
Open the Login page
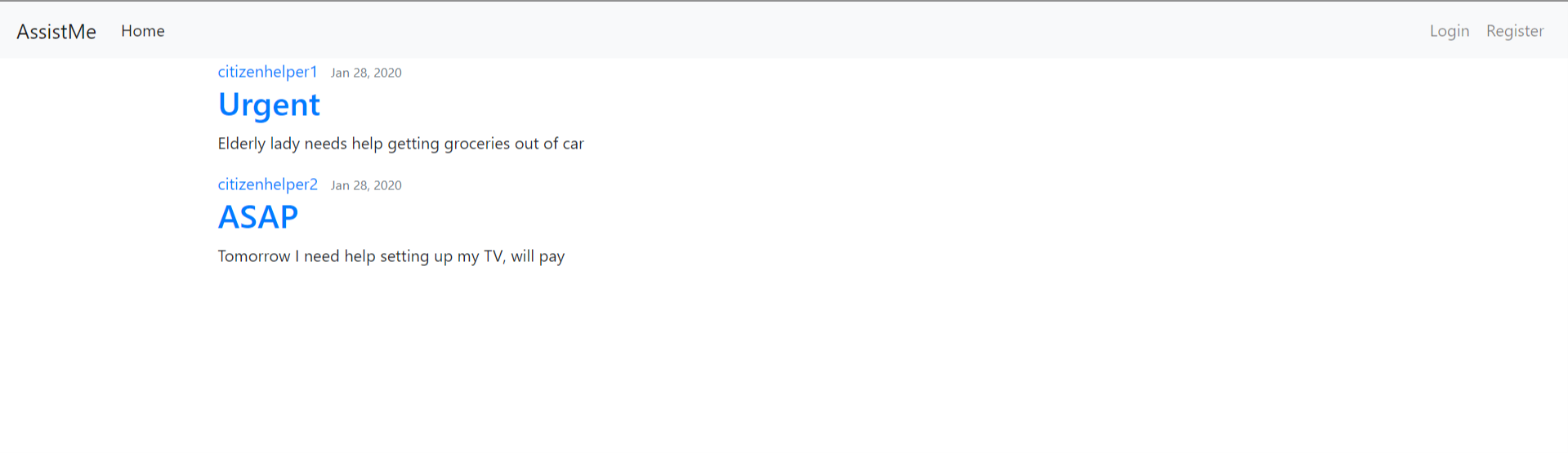(1450, 31)
